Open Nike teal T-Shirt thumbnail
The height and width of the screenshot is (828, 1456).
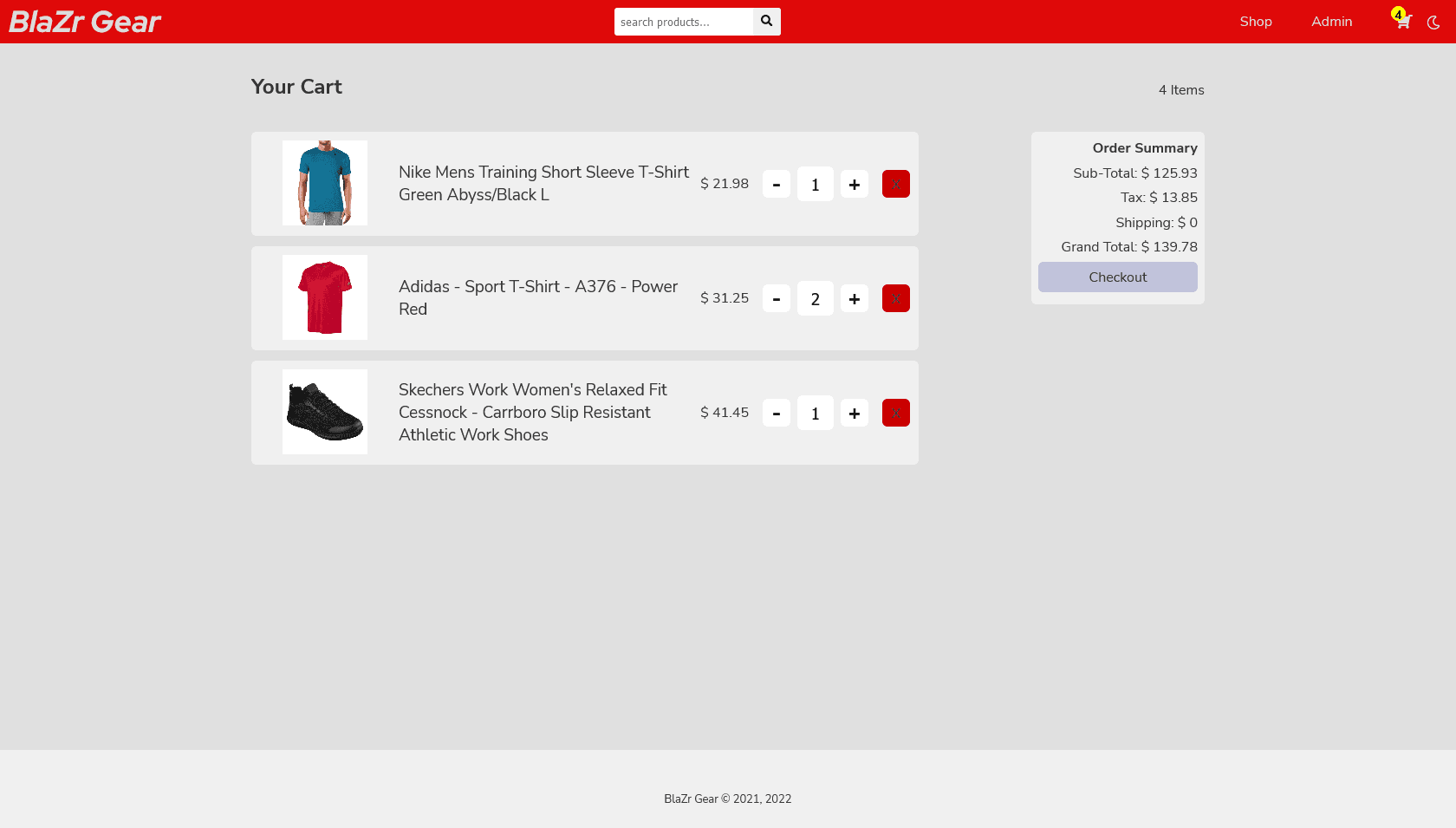point(325,183)
